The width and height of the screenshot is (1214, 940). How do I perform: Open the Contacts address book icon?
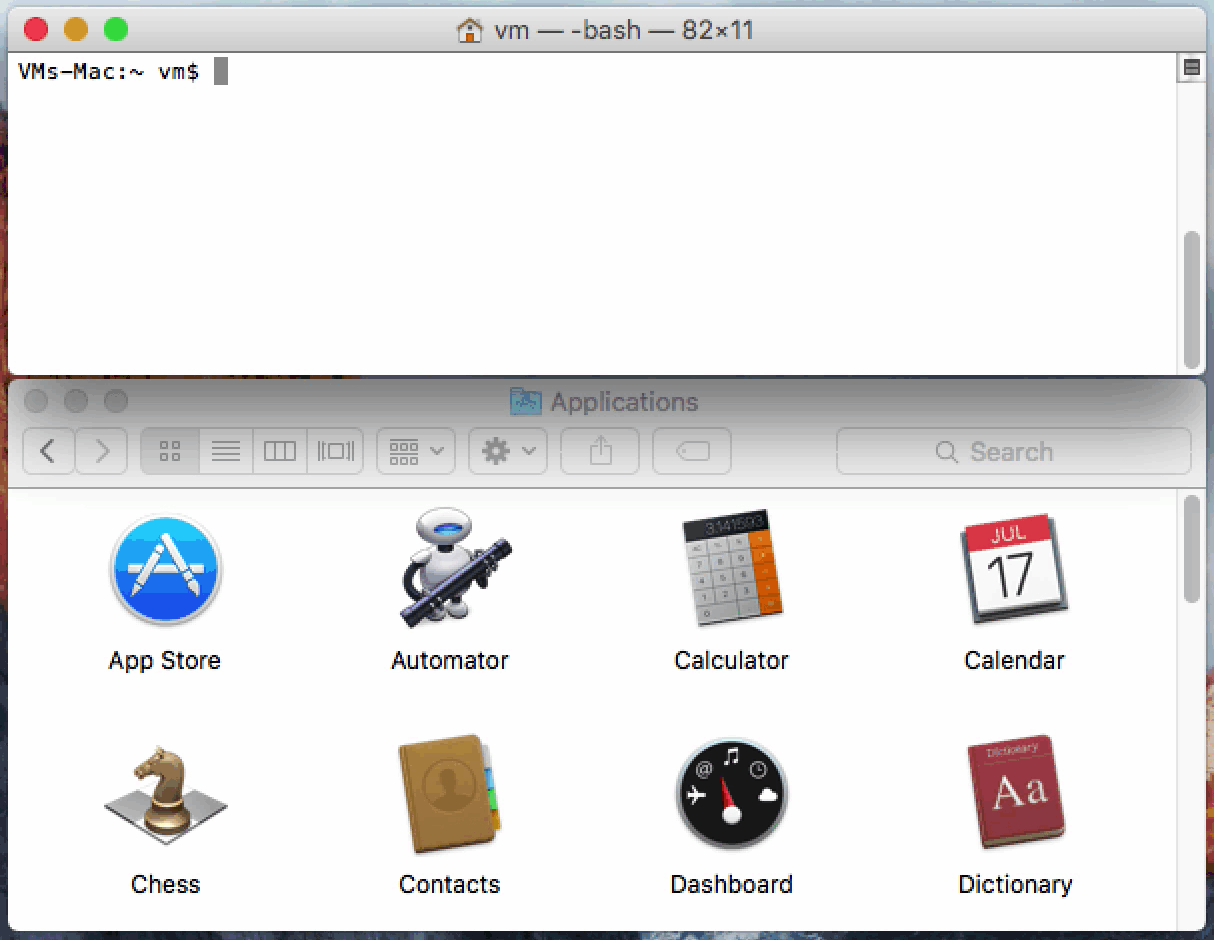tap(449, 795)
